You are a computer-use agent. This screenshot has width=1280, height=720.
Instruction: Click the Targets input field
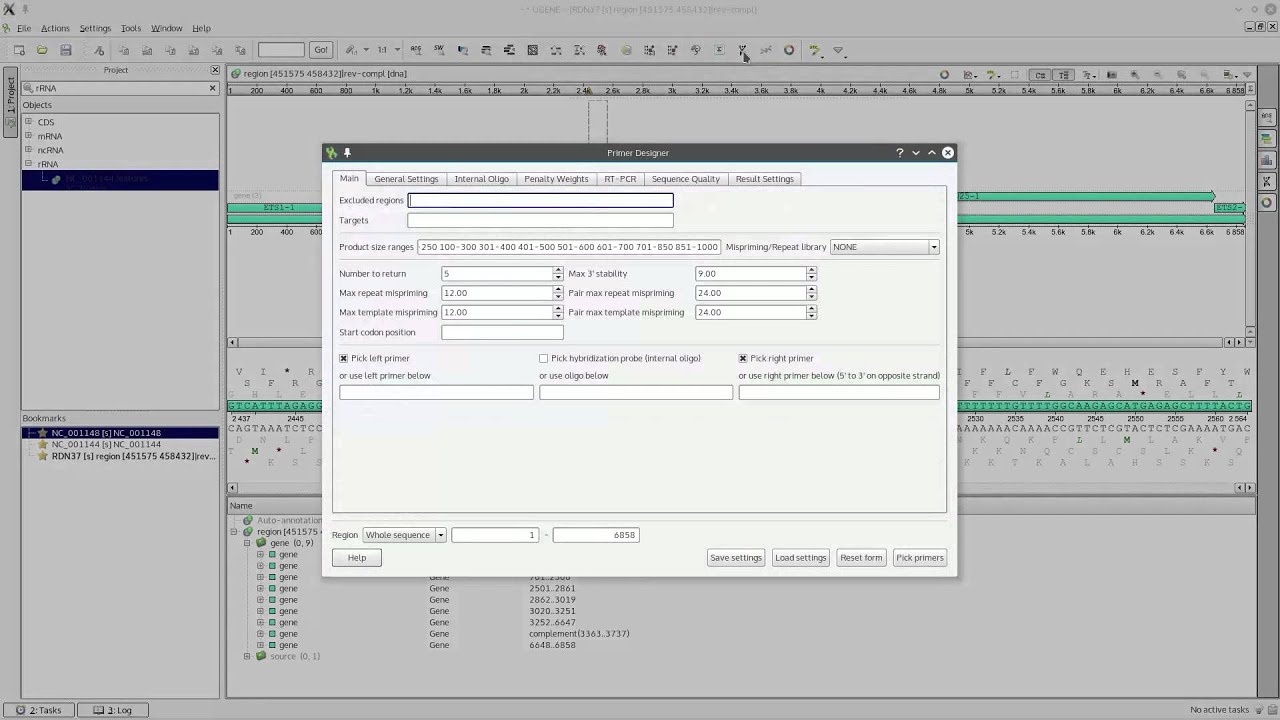pyautogui.click(x=540, y=220)
